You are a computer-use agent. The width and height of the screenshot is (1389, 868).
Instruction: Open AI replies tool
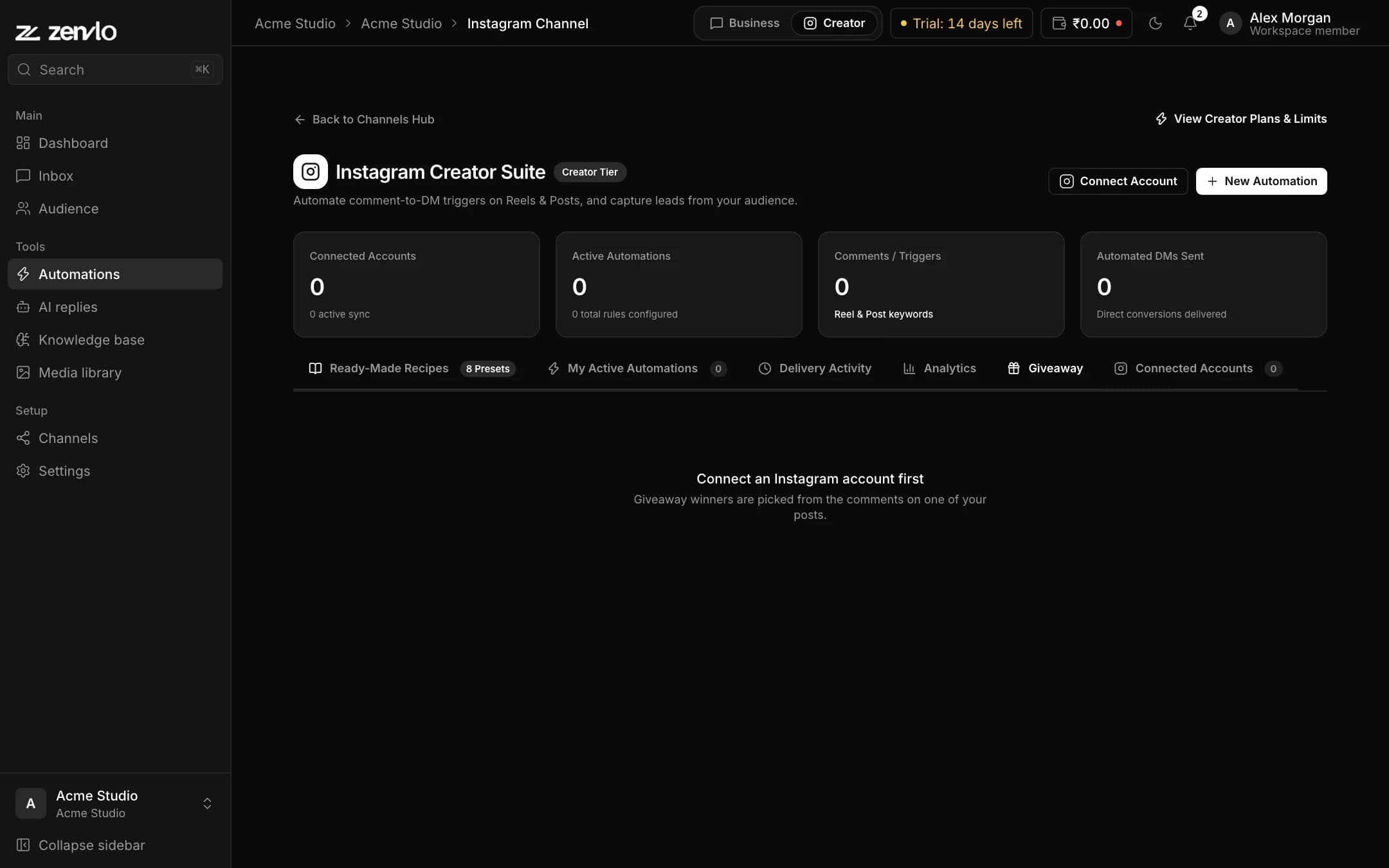pos(115,307)
